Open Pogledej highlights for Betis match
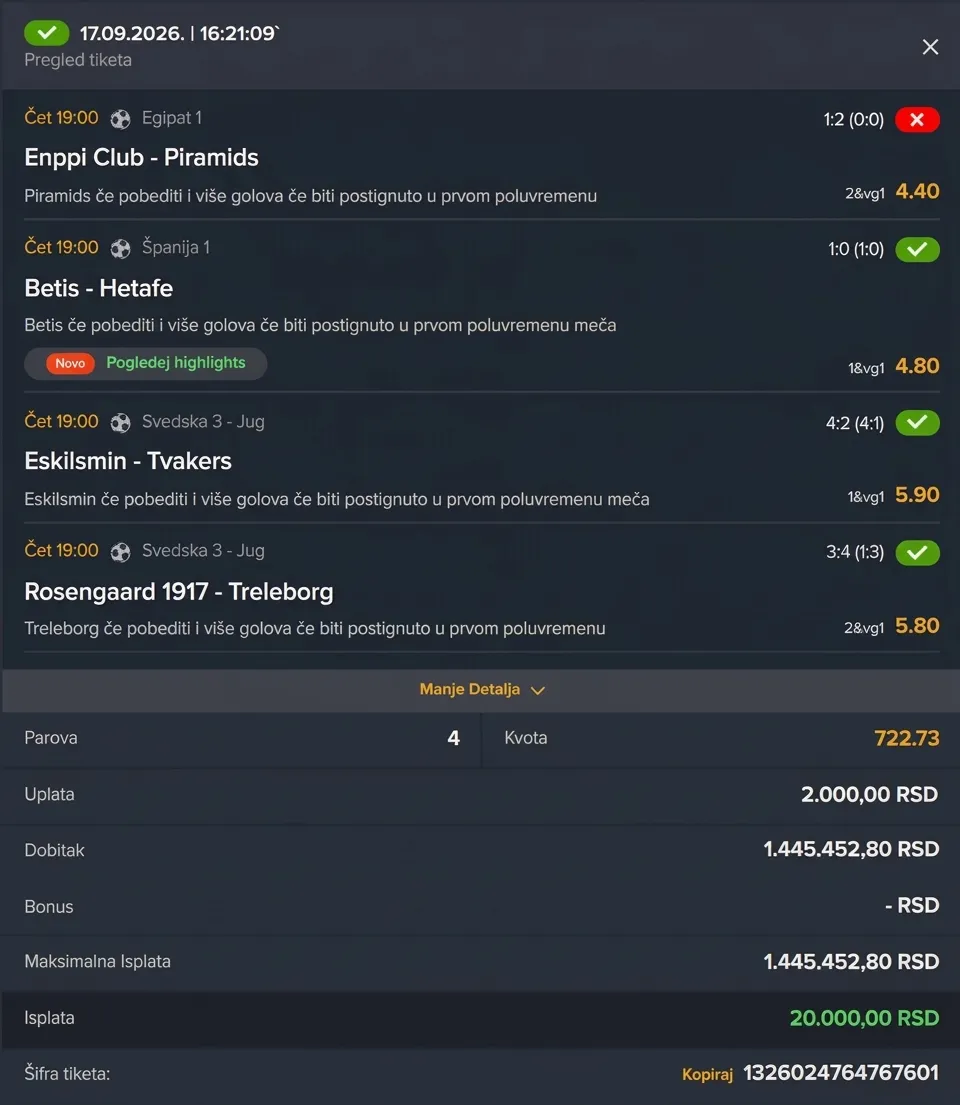This screenshot has height=1105, width=960. 176,363
